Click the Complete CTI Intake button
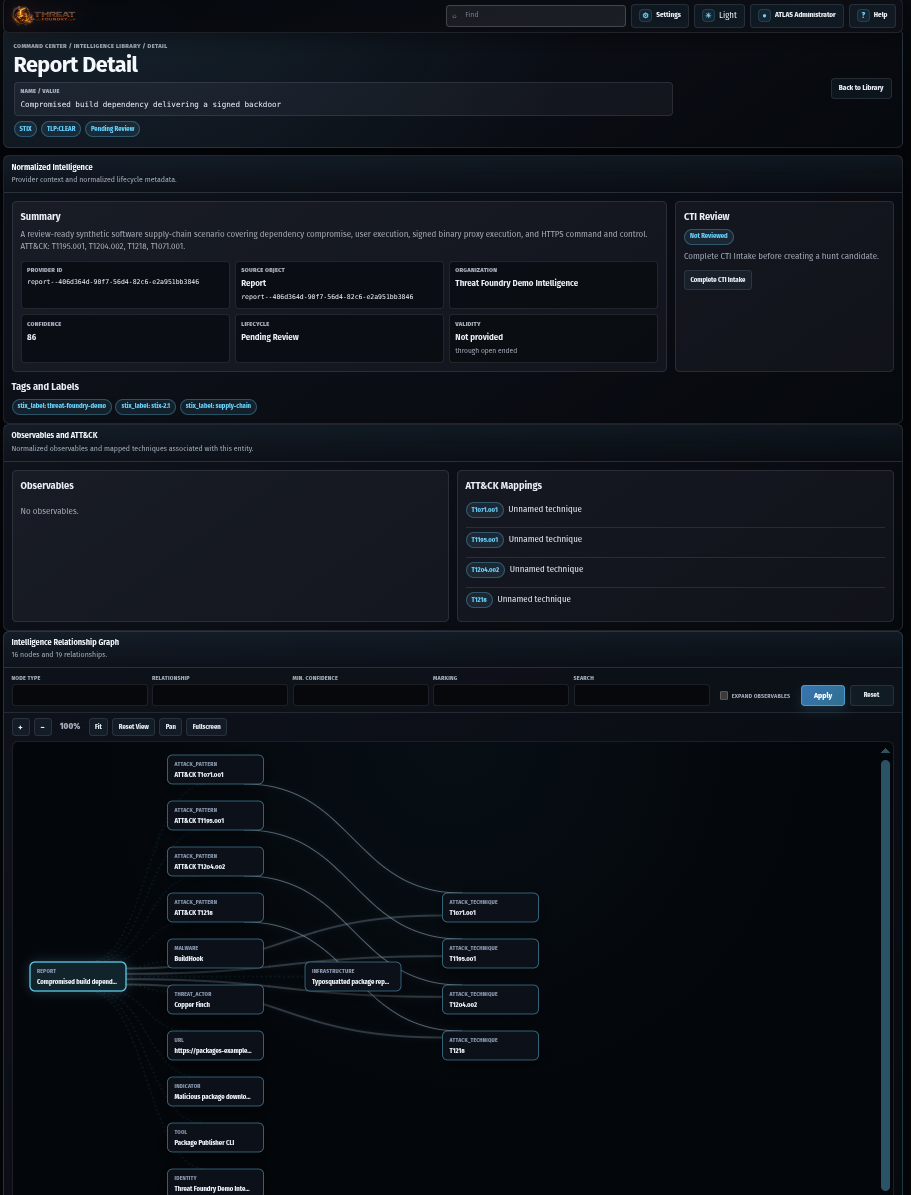911x1195 pixels. [717, 280]
